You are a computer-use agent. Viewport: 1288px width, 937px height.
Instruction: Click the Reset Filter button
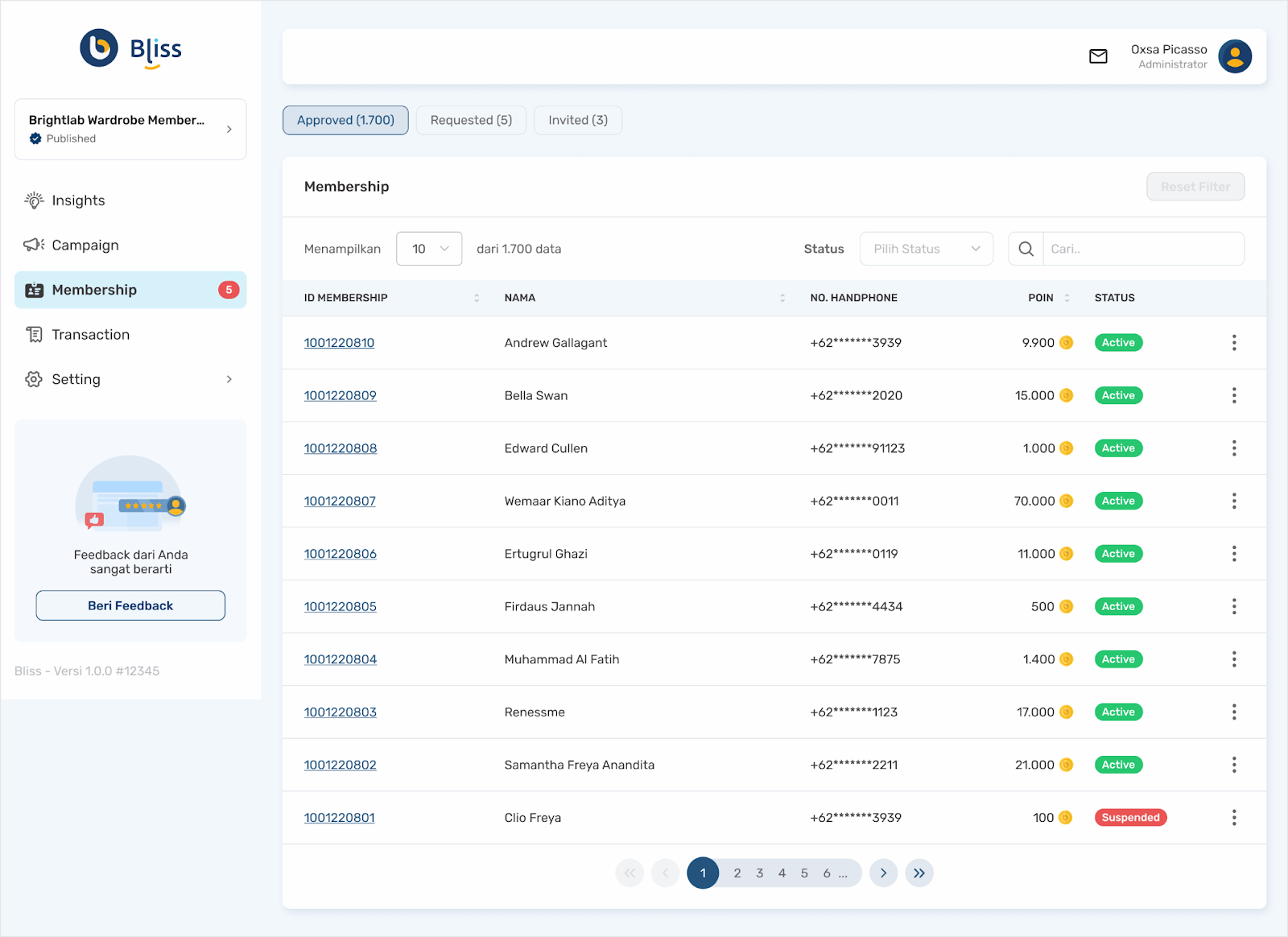point(1195,187)
